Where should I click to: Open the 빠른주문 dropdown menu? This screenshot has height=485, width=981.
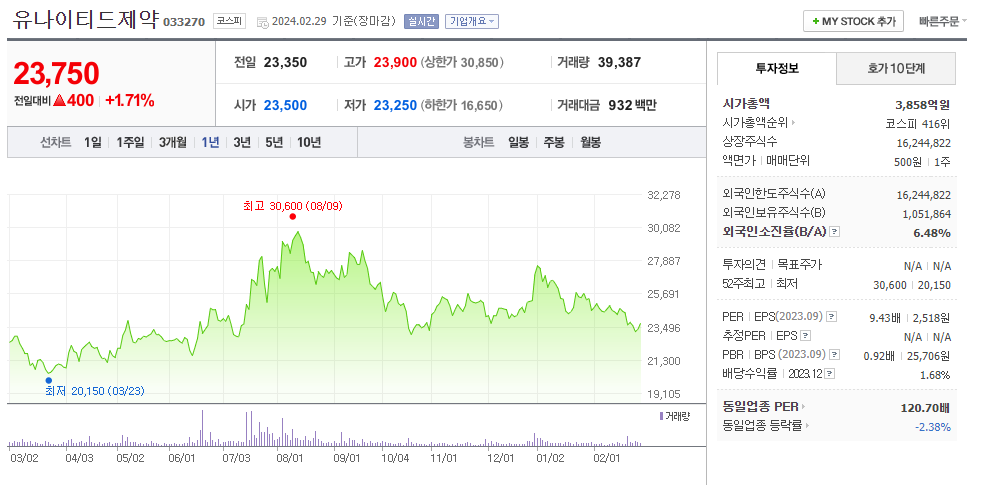[x=943, y=22]
